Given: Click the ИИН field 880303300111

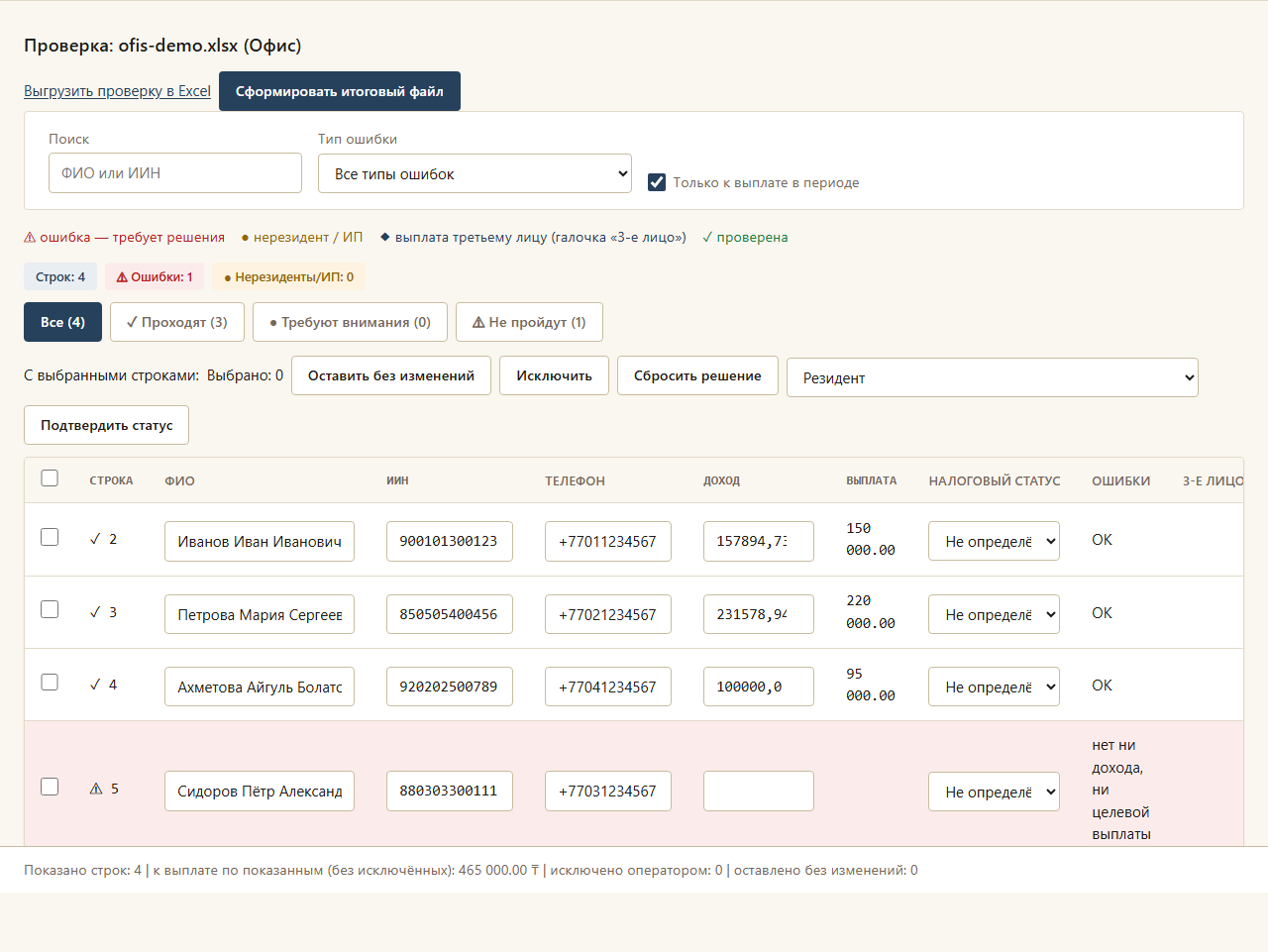Looking at the screenshot, I should [x=450, y=791].
